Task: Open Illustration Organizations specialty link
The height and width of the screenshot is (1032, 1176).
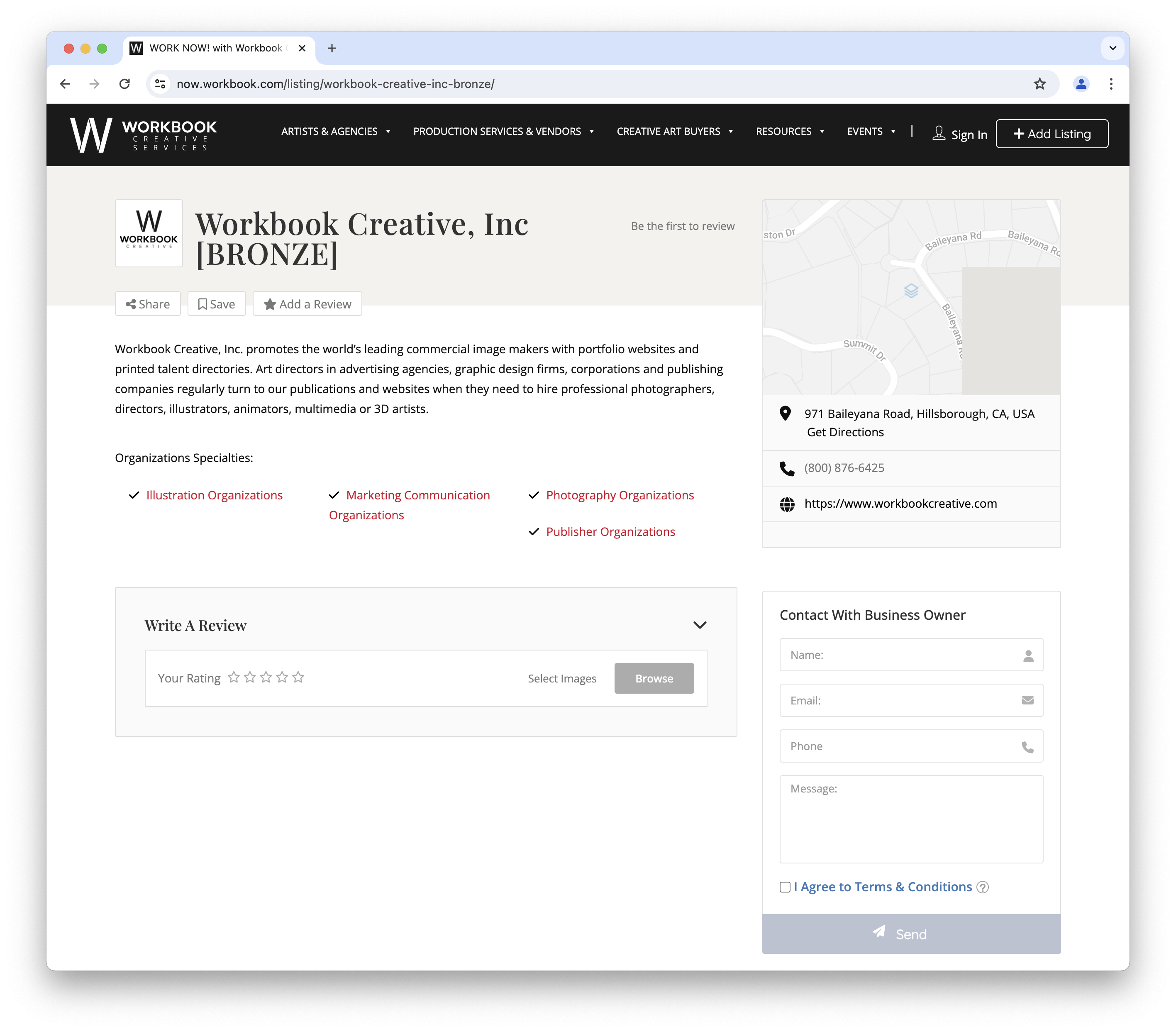Action: pos(214,496)
